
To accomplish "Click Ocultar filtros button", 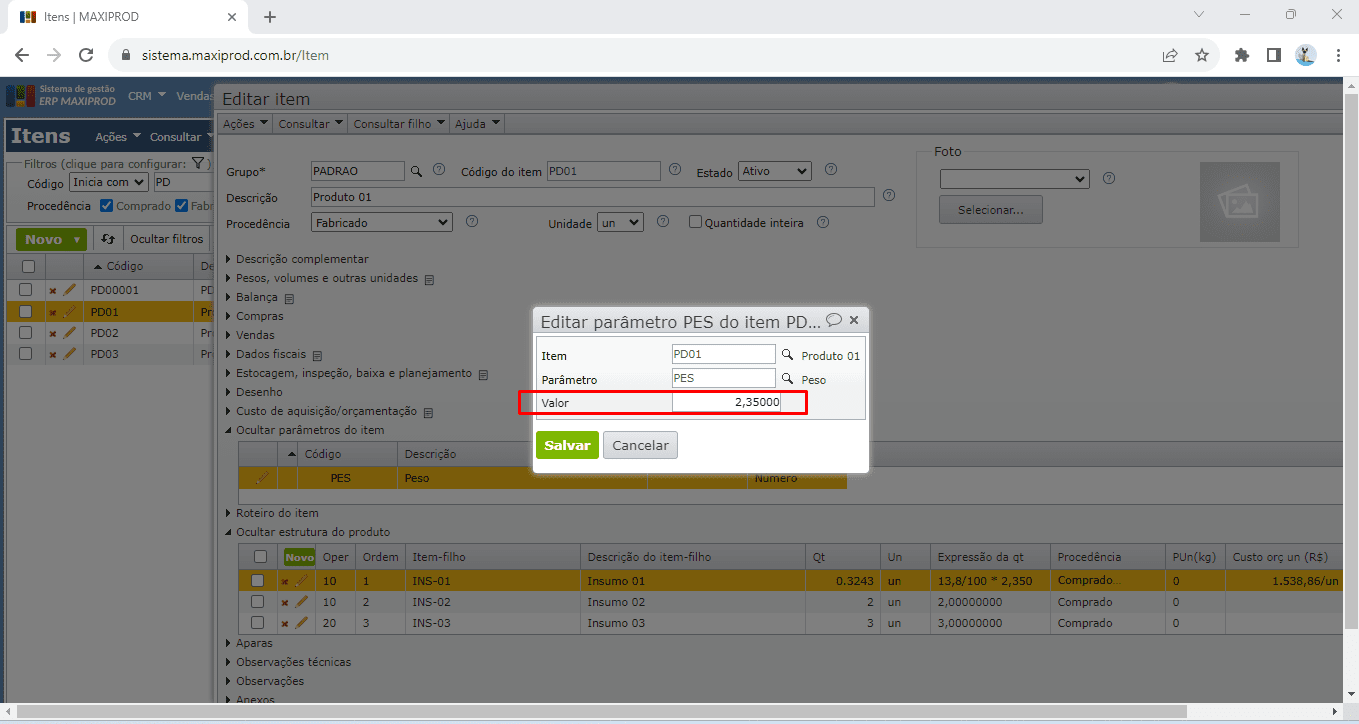I will pyautogui.click(x=167, y=239).
